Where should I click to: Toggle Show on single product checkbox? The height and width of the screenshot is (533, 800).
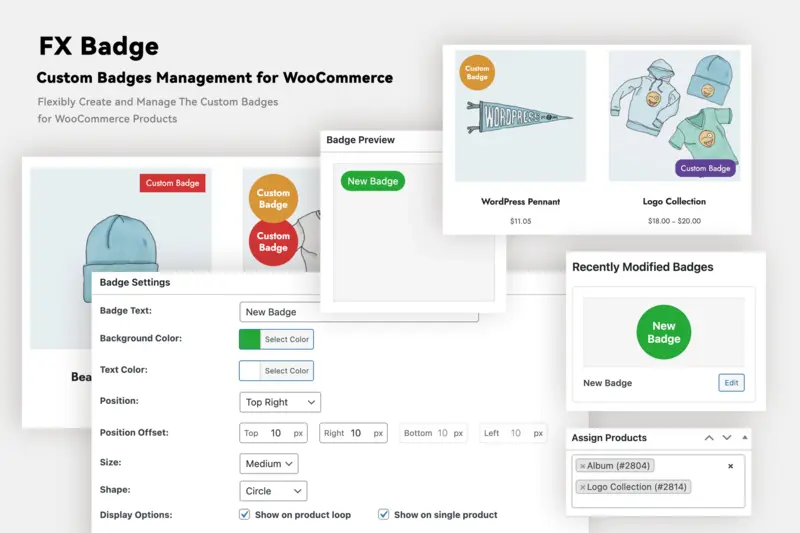(x=383, y=515)
